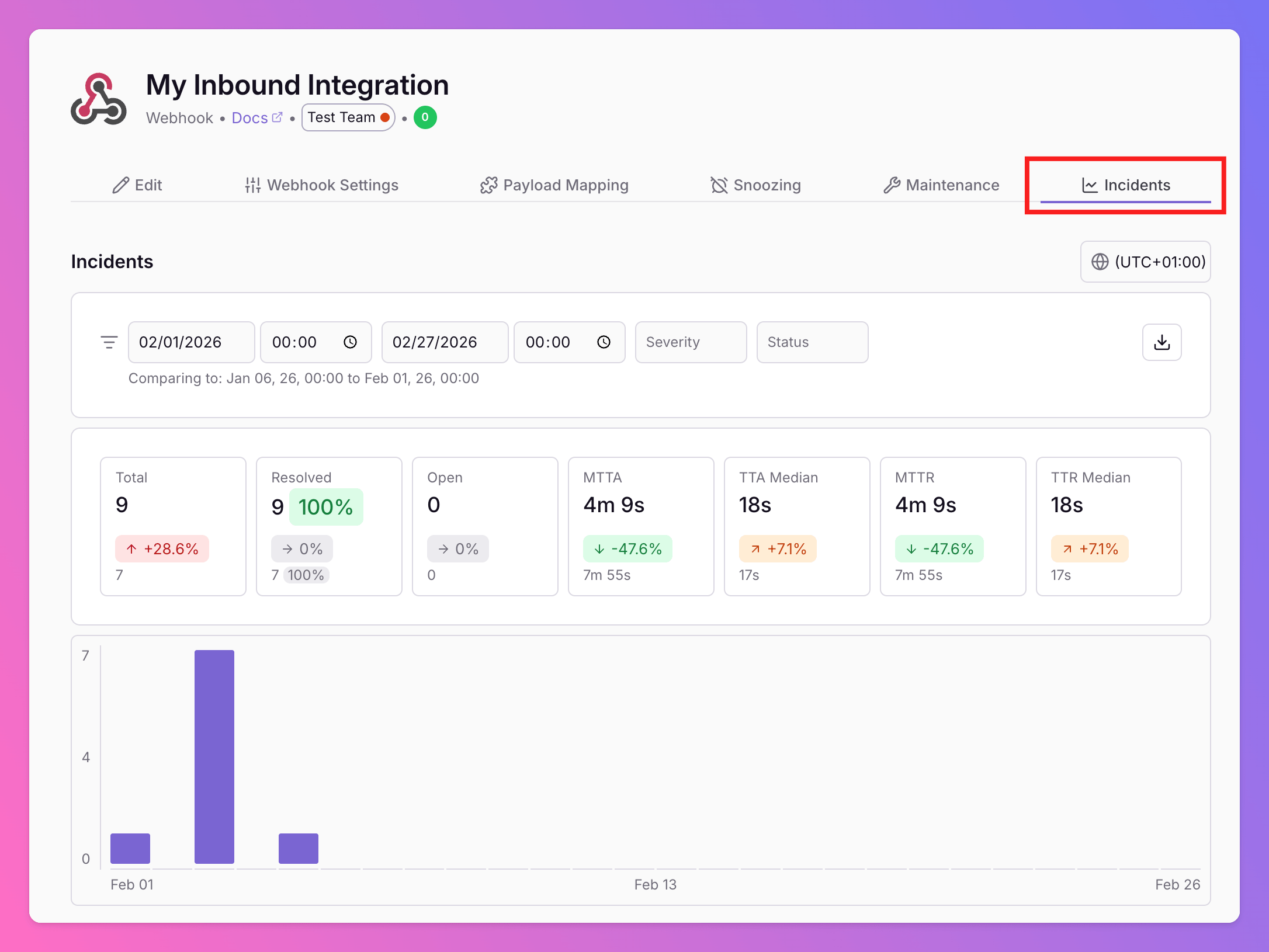Screen dimensions: 1269x952
Task: Click the end time clock icon
Action: [604, 342]
